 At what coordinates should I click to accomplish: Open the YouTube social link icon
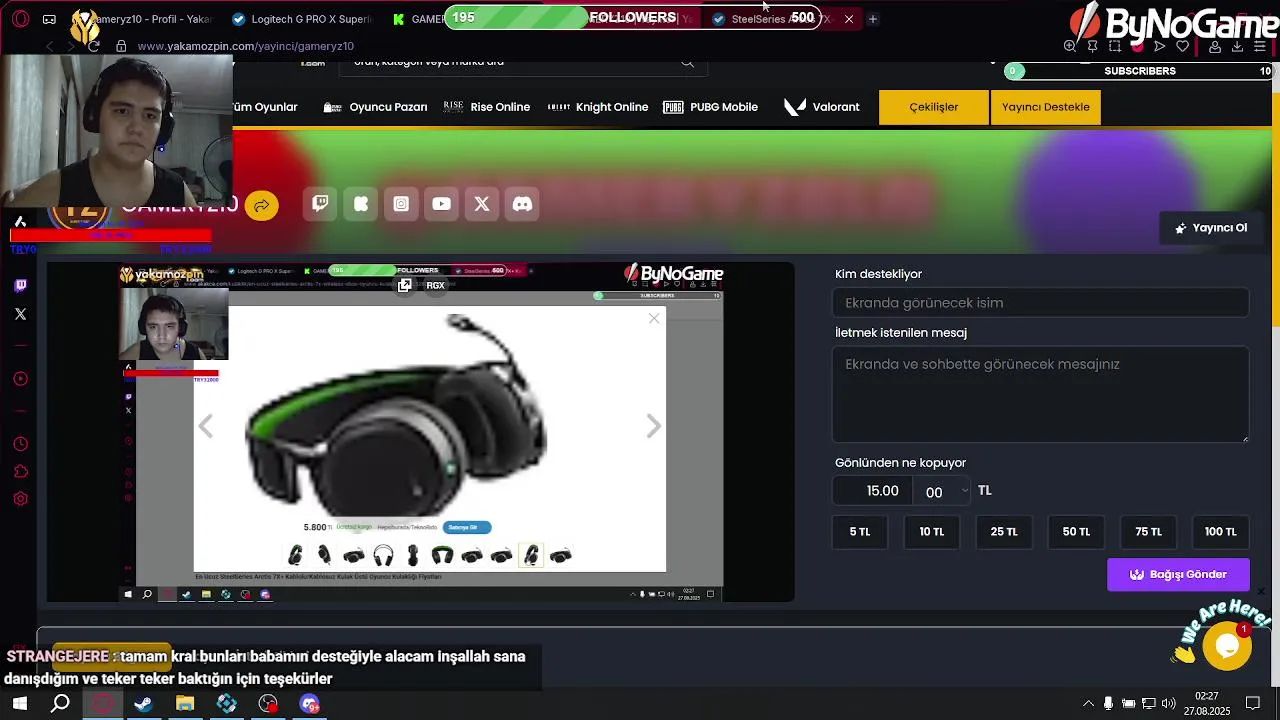click(441, 204)
